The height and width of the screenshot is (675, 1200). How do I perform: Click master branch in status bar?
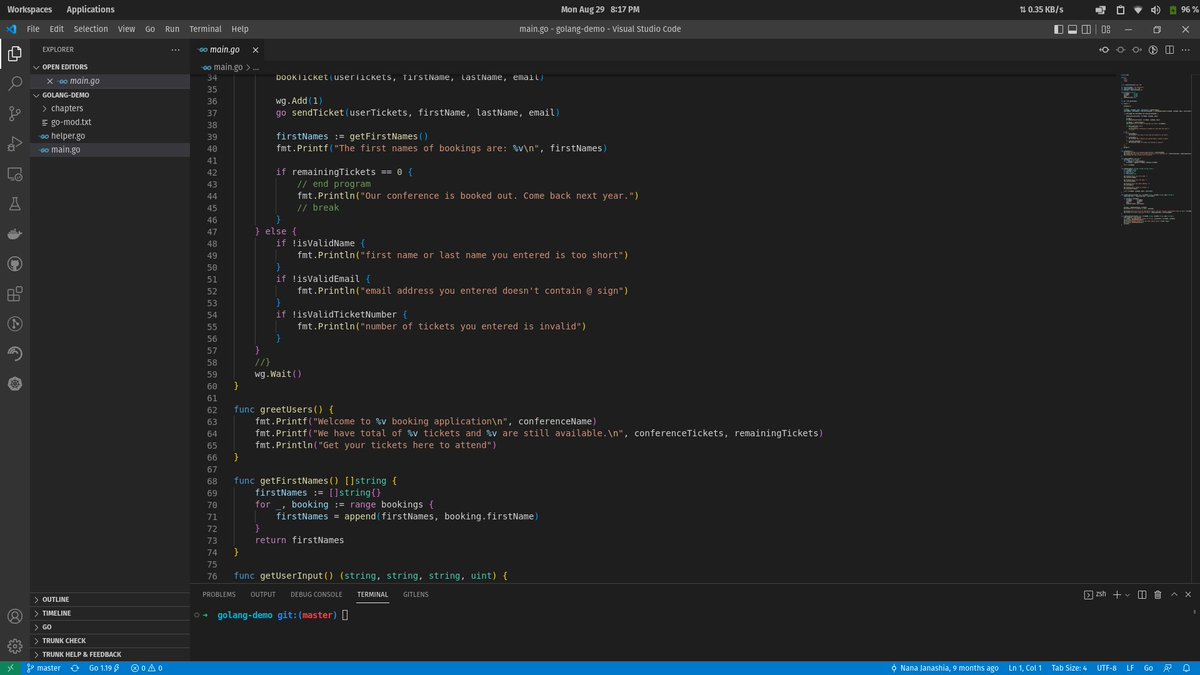tap(43, 667)
